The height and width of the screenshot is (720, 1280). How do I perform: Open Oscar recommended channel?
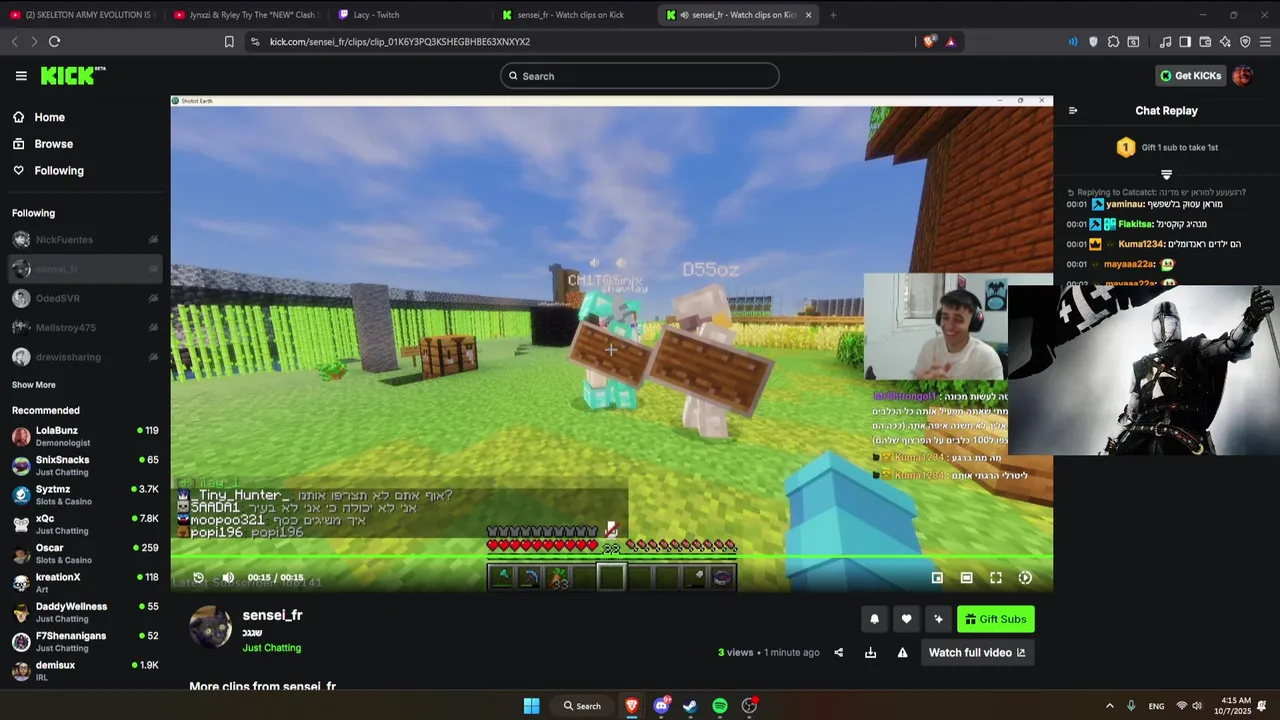click(85, 554)
